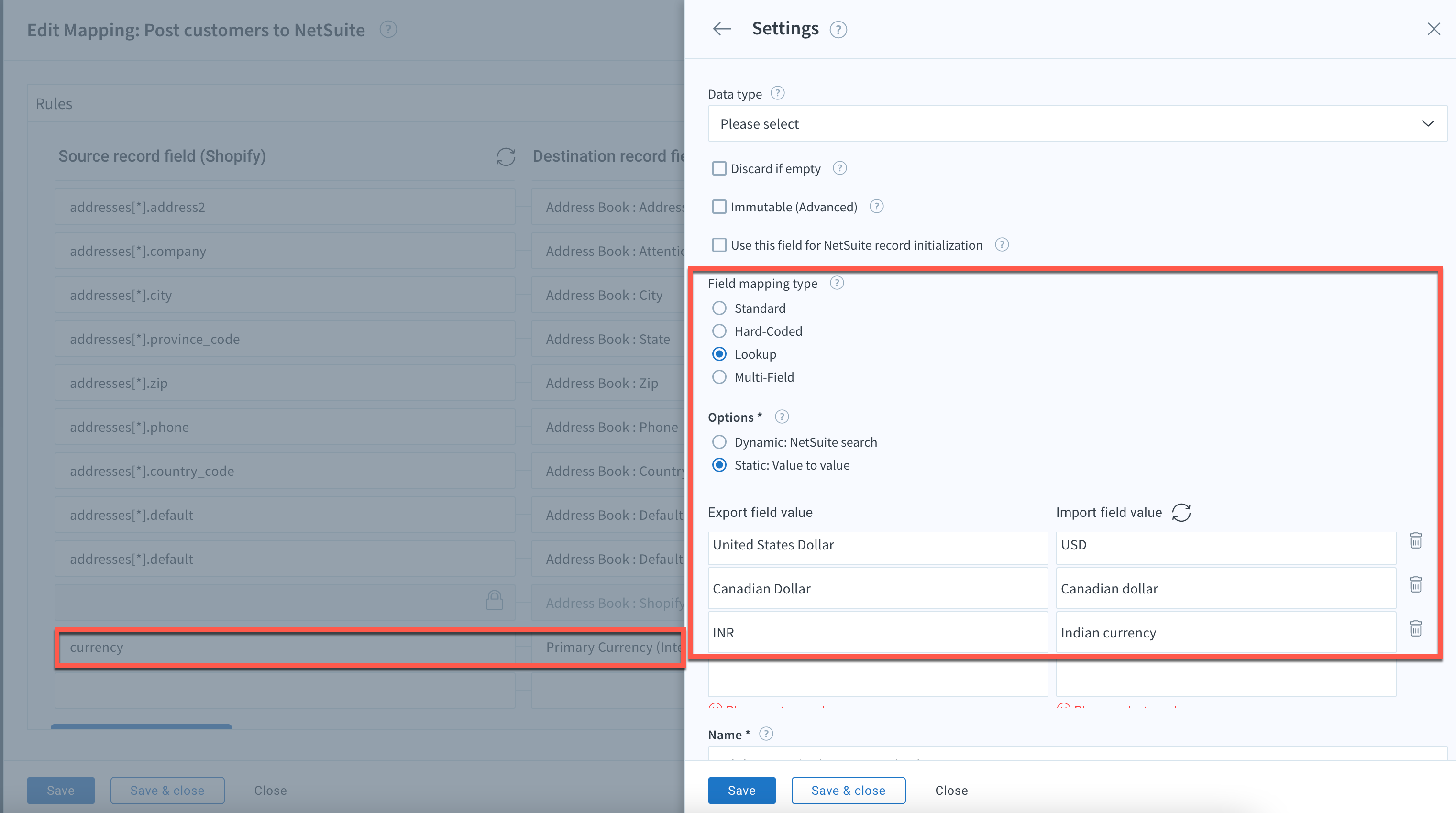Edit Canadian Dollar export value field

tap(877, 589)
